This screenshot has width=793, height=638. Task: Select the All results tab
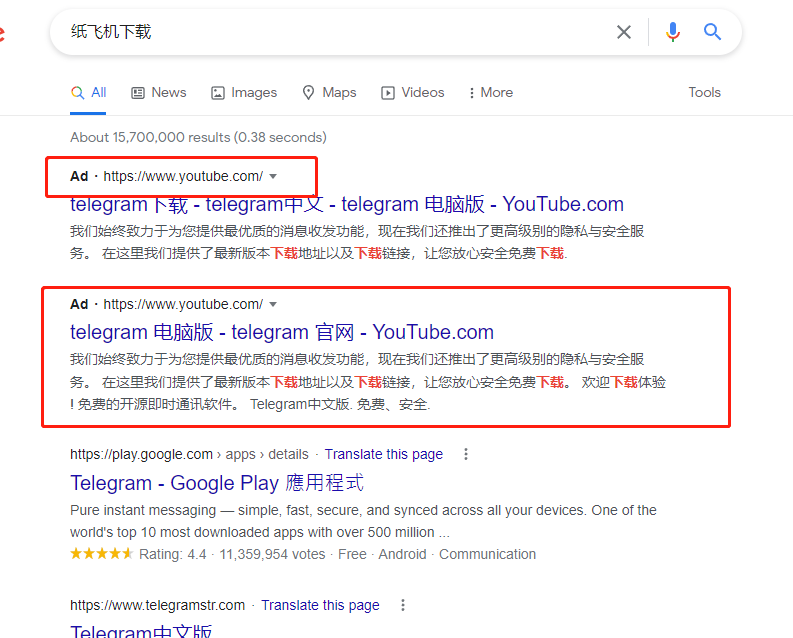point(88,92)
